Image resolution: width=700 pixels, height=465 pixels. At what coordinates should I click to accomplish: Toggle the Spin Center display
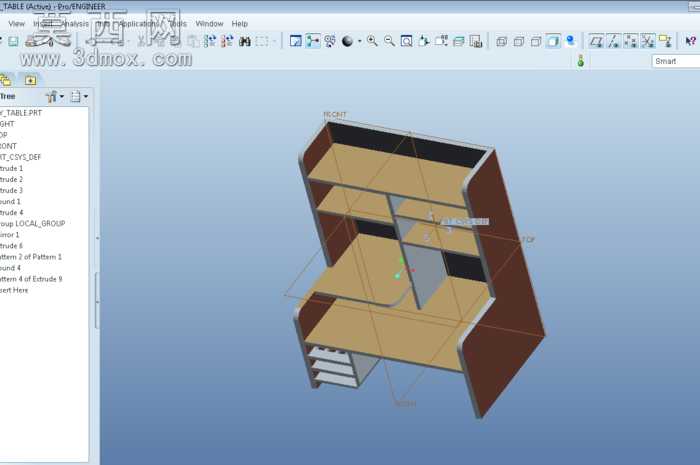click(312, 41)
